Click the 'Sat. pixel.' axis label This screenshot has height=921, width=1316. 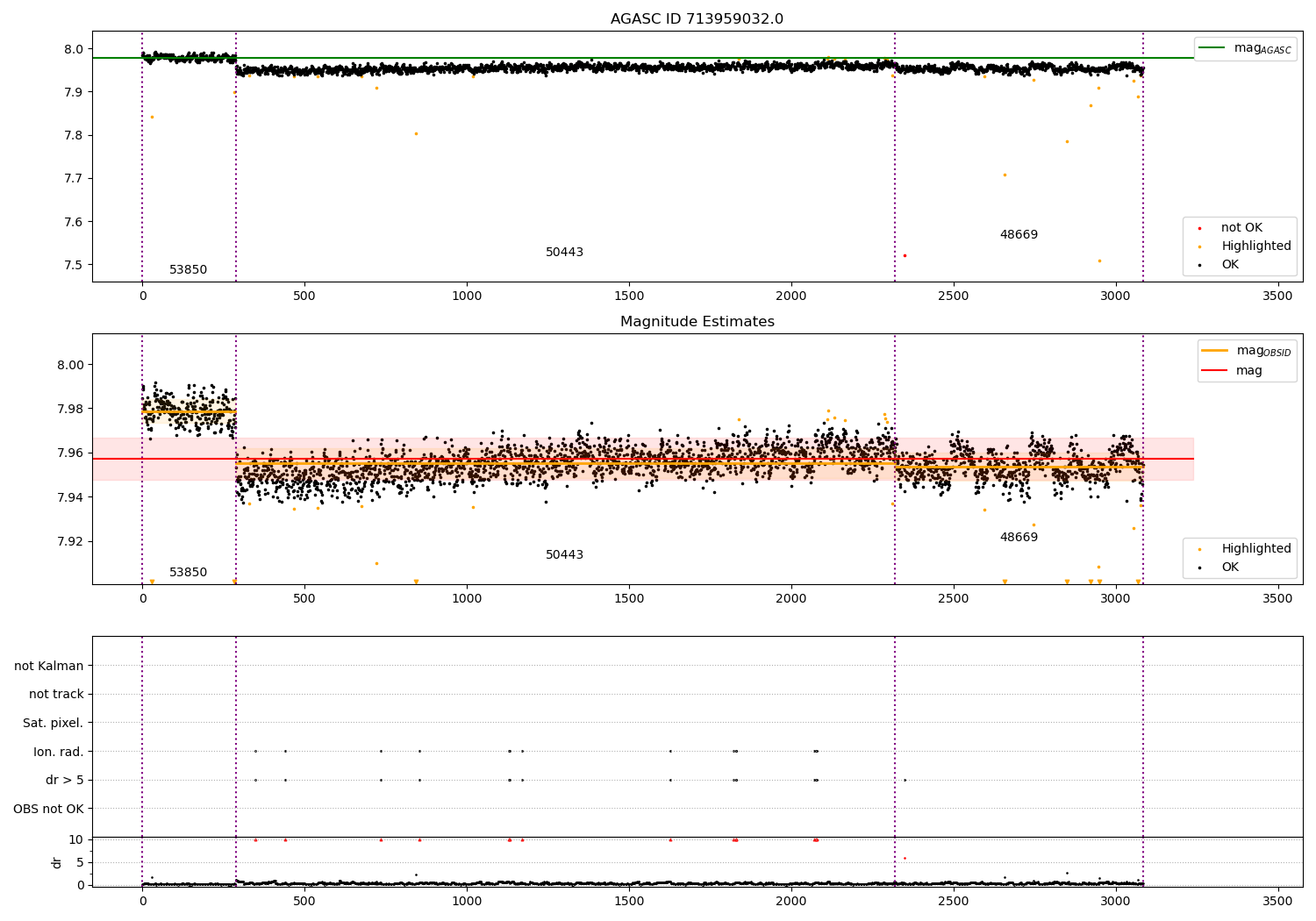[54, 724]
